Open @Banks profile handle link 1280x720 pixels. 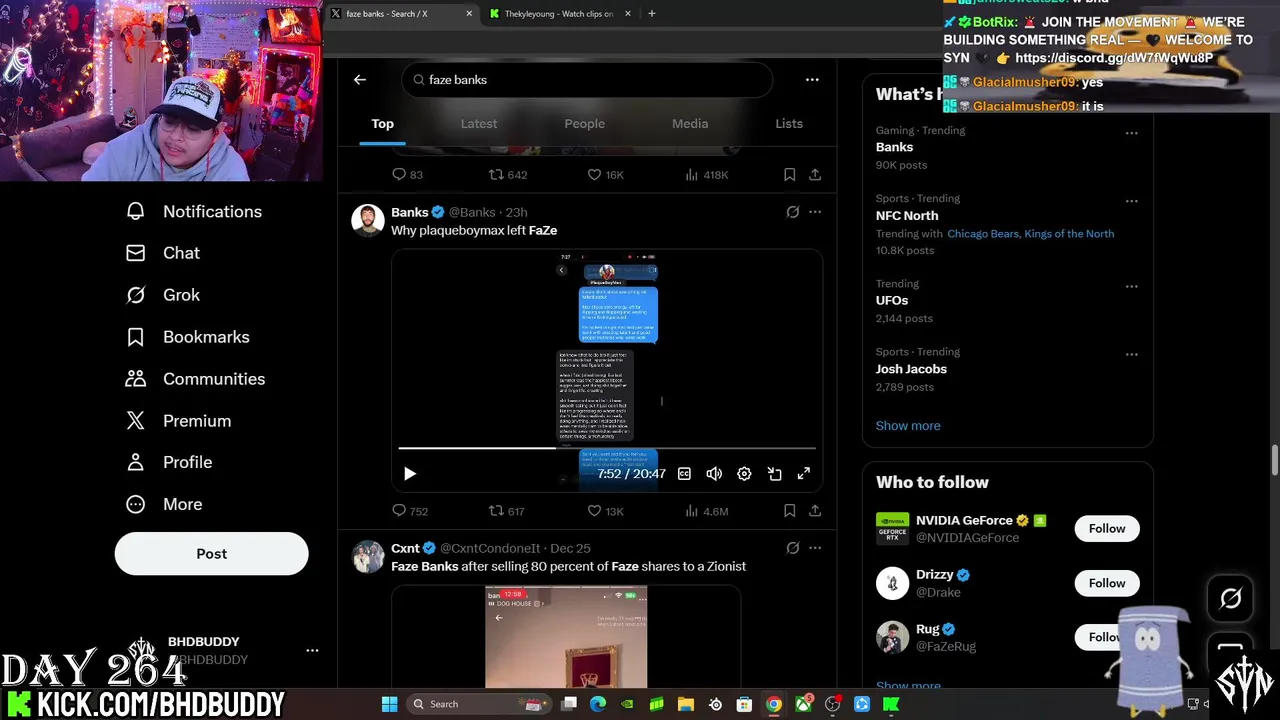click(472, 212)
